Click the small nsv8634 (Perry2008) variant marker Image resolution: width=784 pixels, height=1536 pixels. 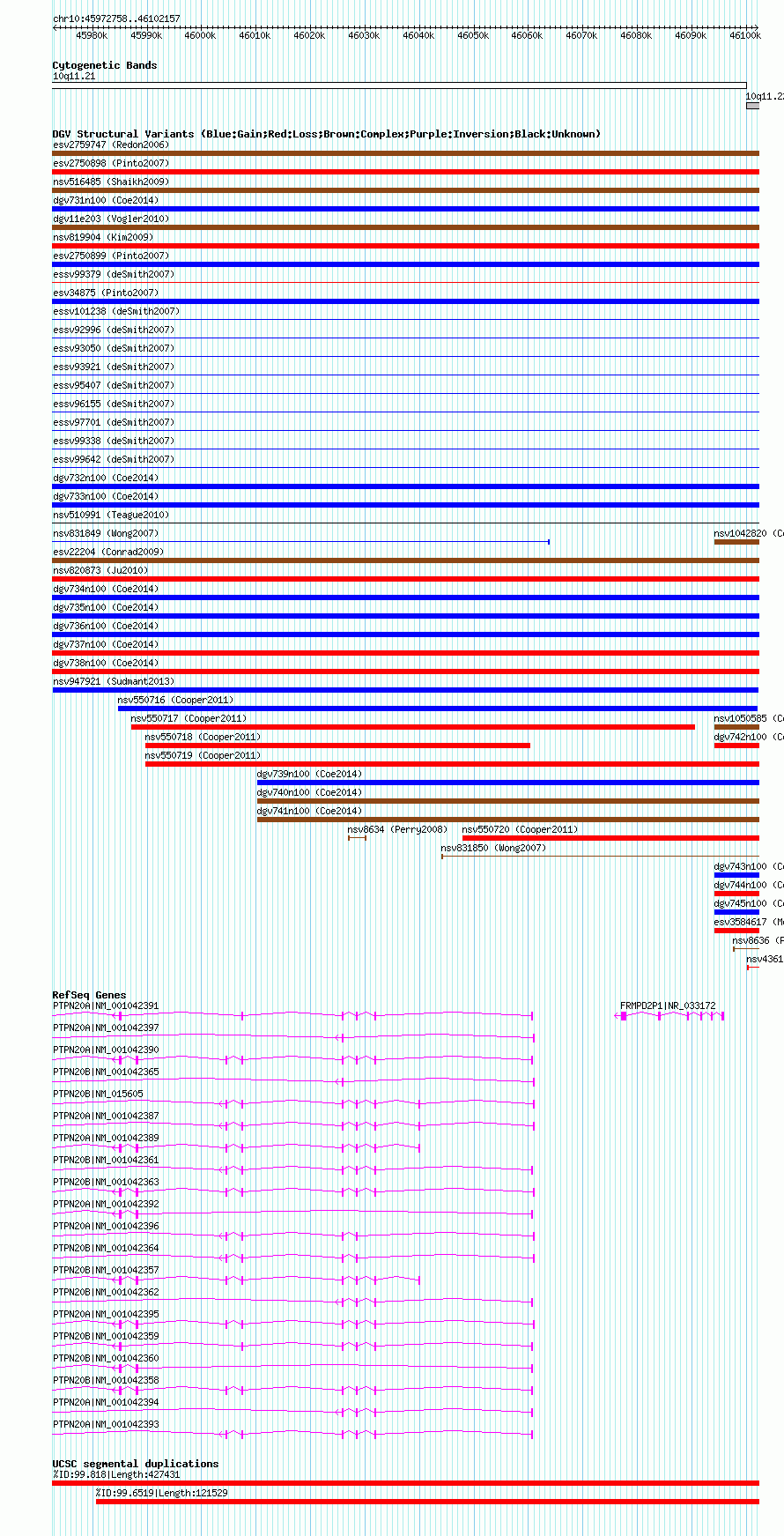(x=357, y=837)
